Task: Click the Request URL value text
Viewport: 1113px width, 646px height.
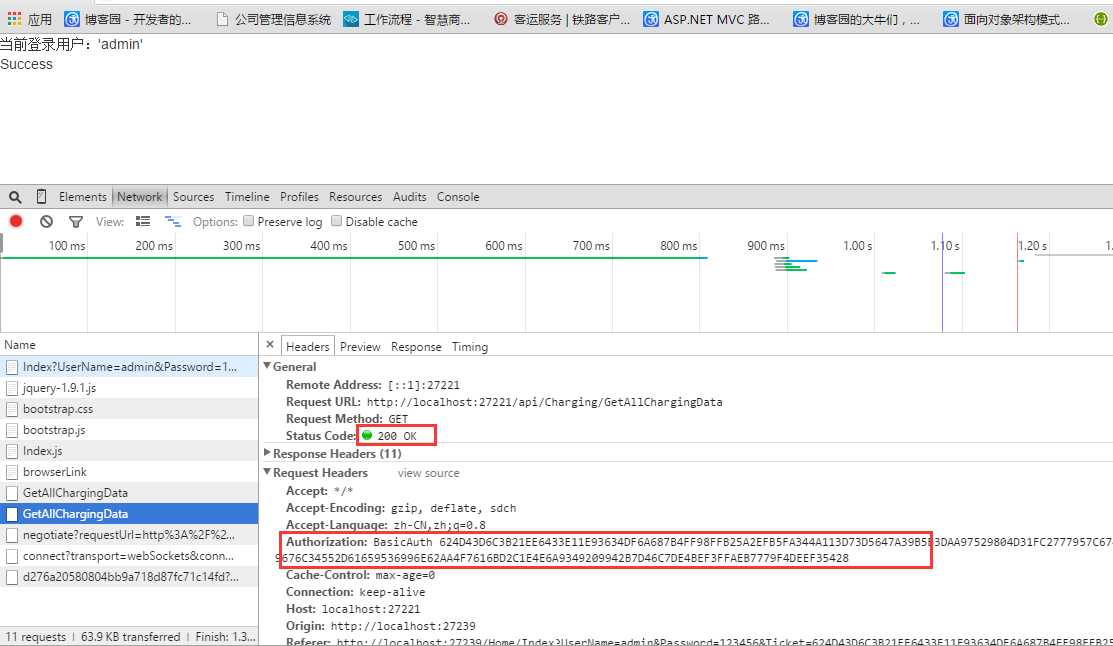Action: coord(544,402)
